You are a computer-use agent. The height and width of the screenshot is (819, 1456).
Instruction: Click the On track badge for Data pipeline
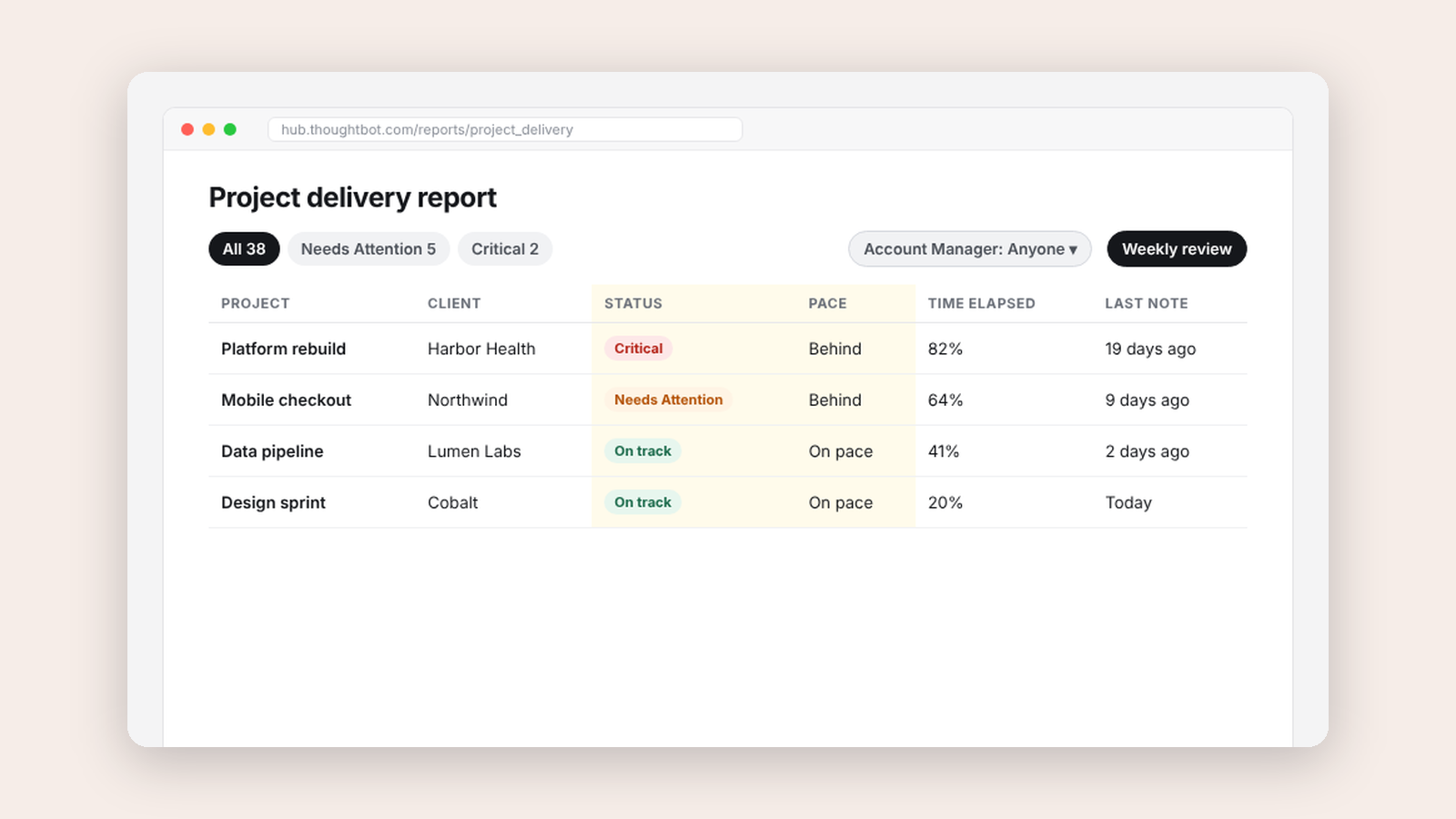pos(642,450)
